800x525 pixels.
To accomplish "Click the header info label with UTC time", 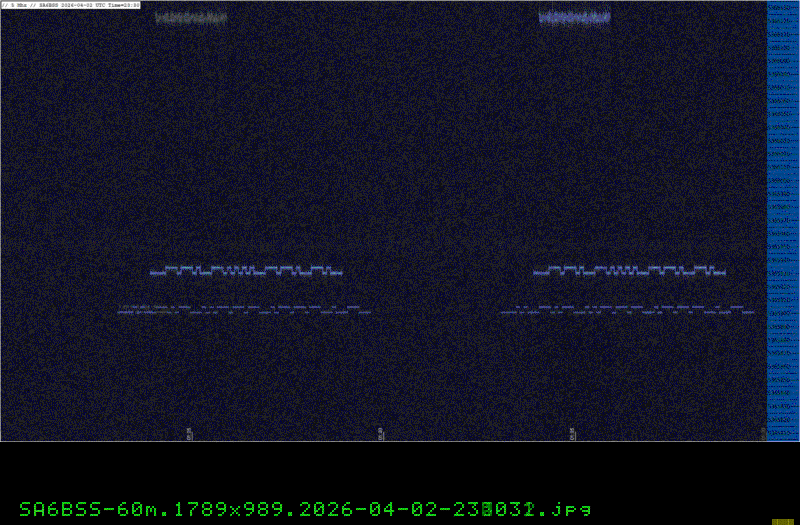I will point(70,5).
